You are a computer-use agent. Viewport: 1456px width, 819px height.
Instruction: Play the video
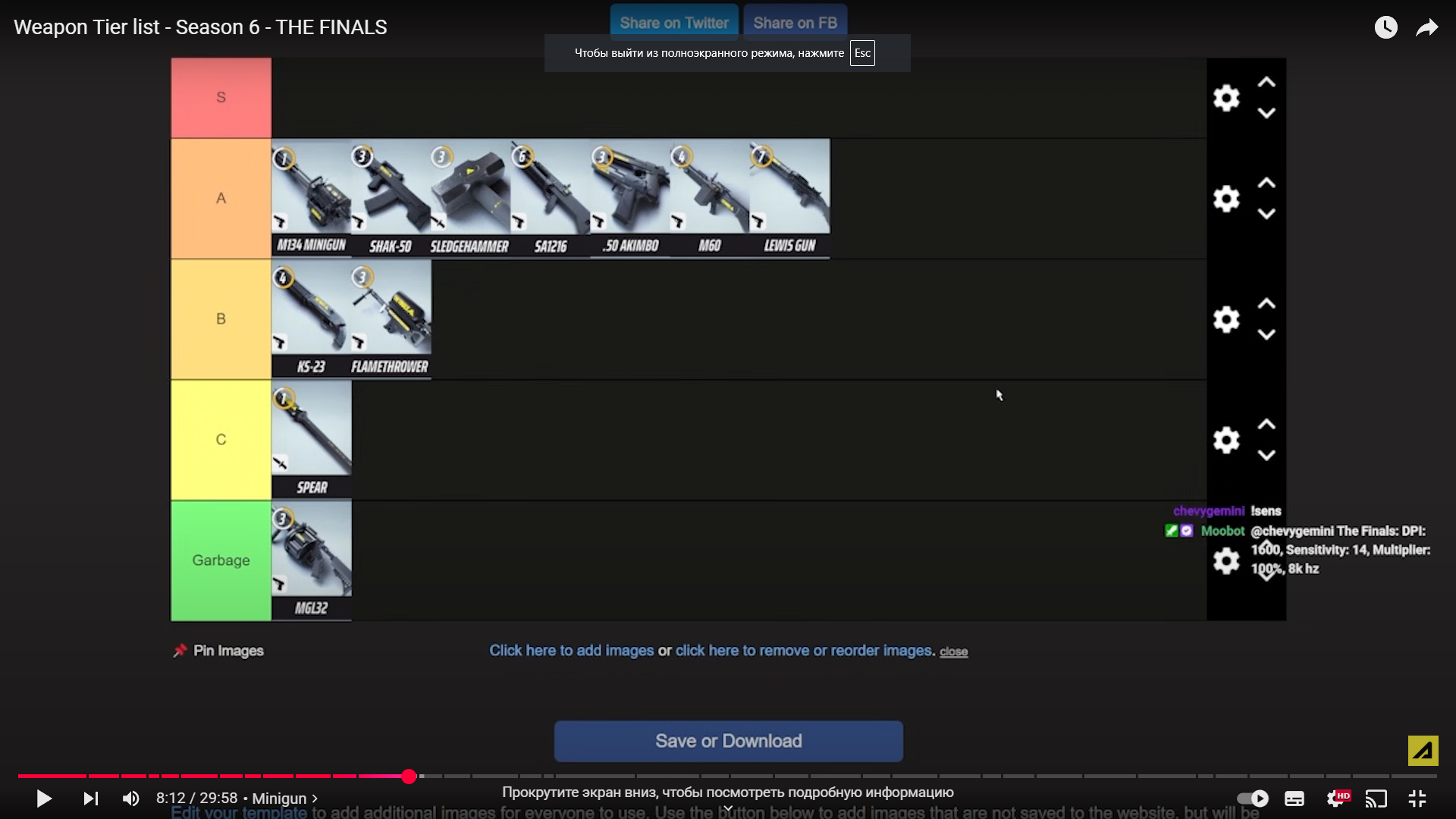point(44,799)
